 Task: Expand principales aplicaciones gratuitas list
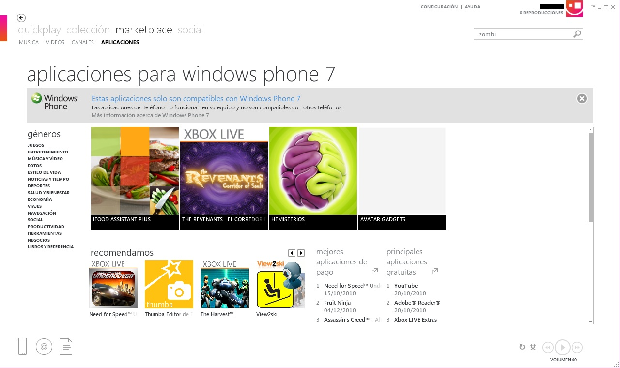pos(435,271)
